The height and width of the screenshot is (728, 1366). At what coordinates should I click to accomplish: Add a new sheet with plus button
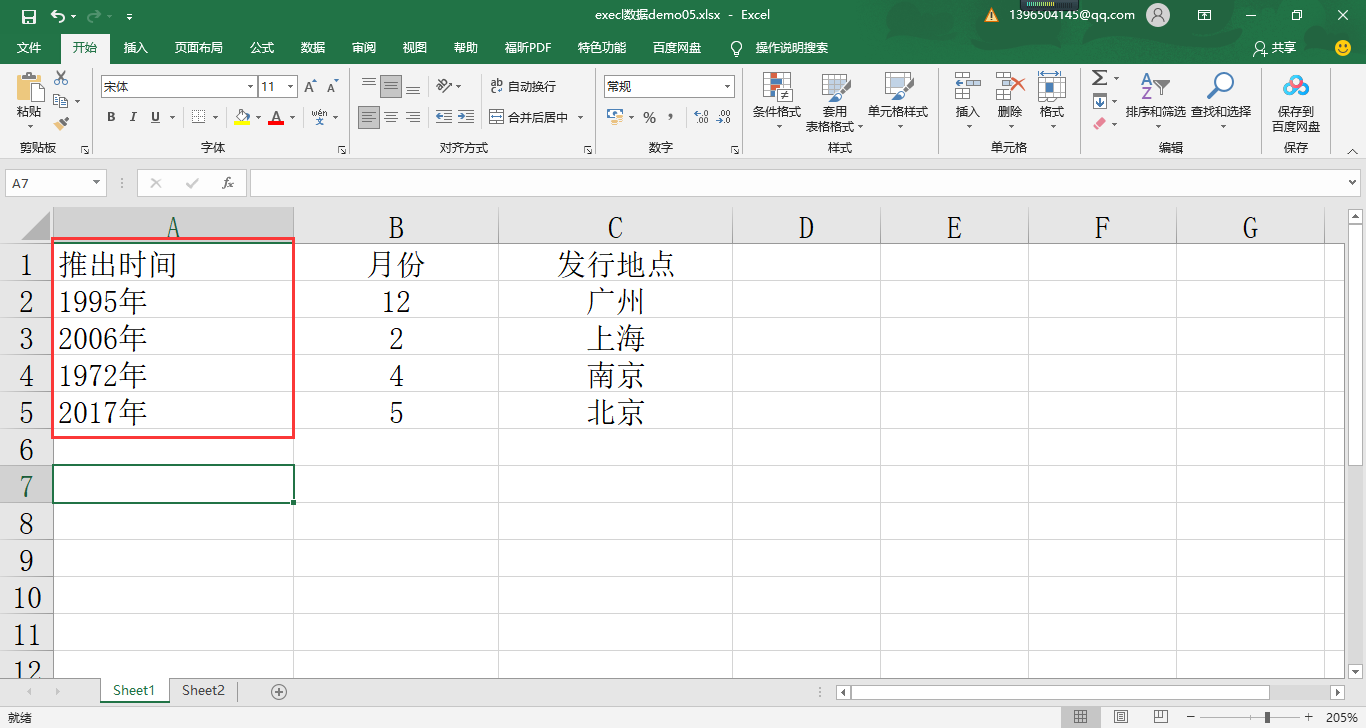pyautogui.click(x=279, y=691)
